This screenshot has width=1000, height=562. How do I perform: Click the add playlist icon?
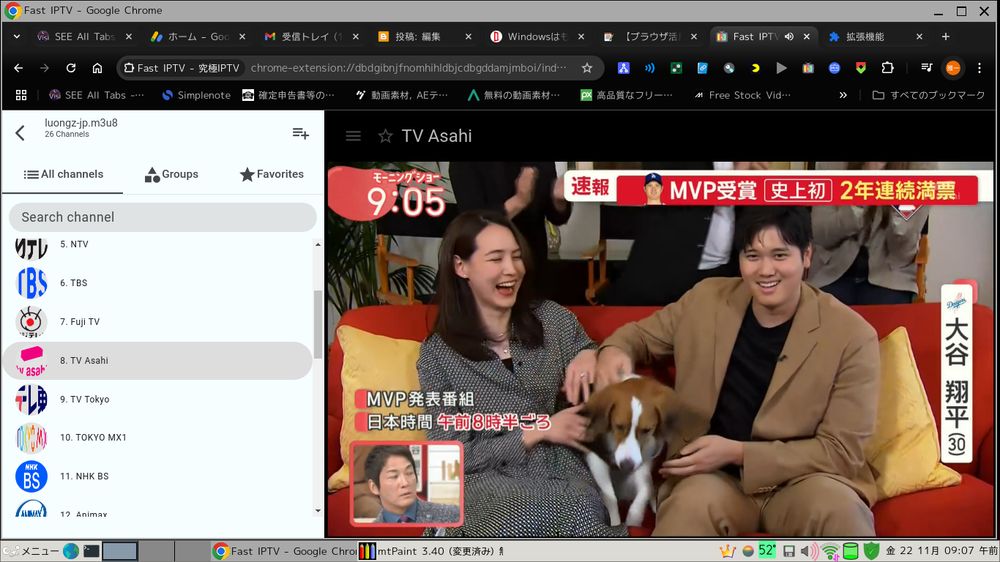[300, 133]
